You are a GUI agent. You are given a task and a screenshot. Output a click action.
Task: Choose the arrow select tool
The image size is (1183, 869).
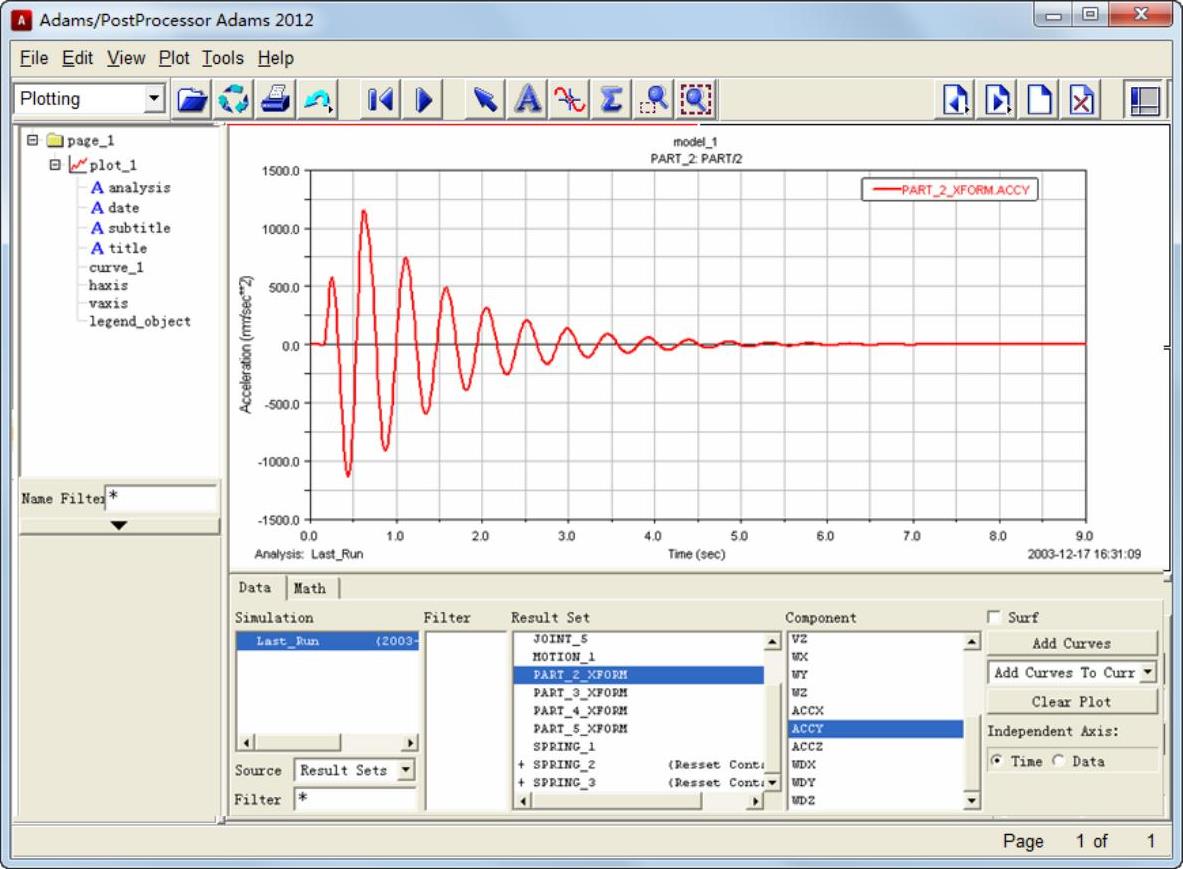[485, 99]
